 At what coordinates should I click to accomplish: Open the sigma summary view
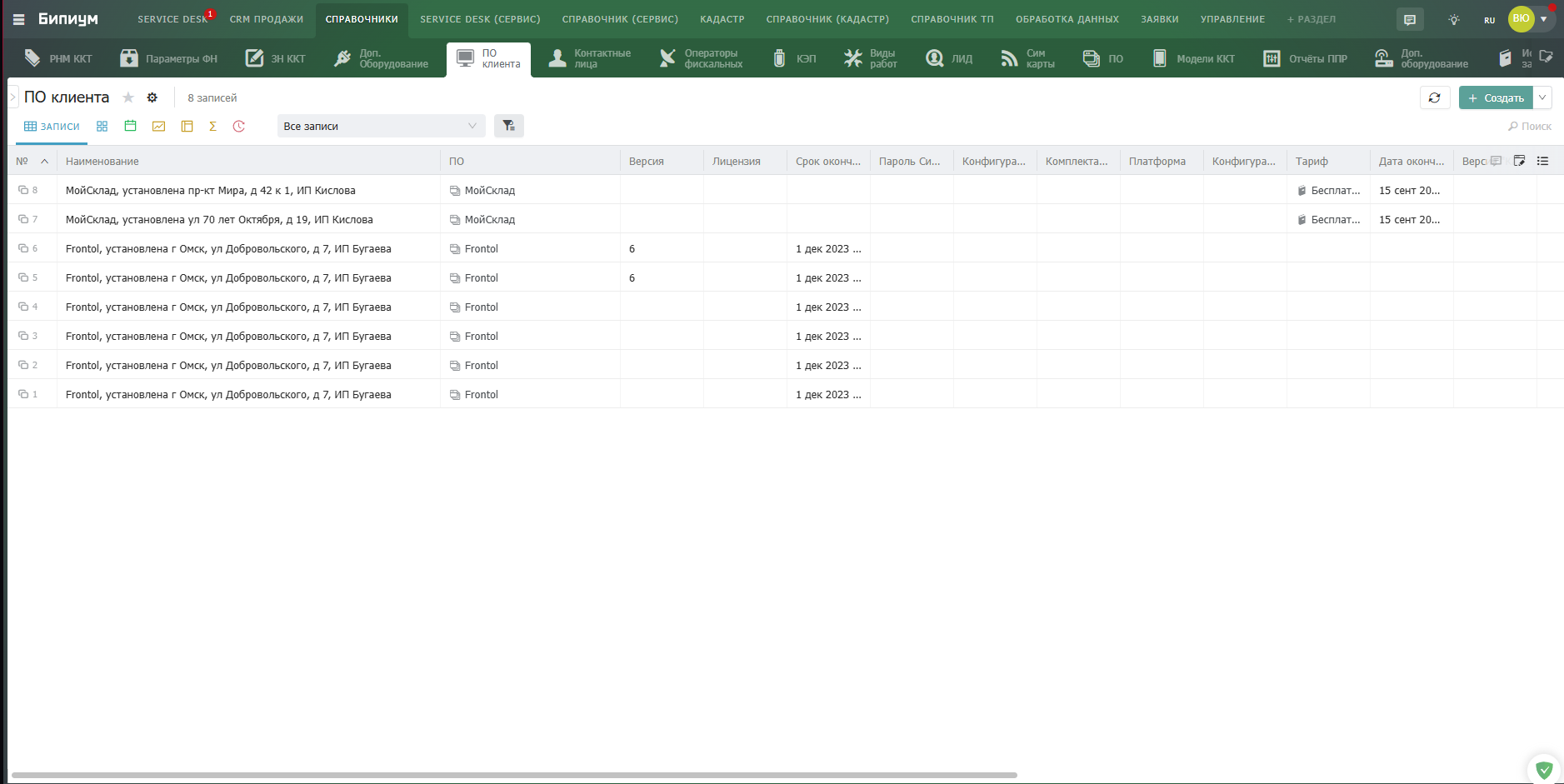tap(212, 127)
